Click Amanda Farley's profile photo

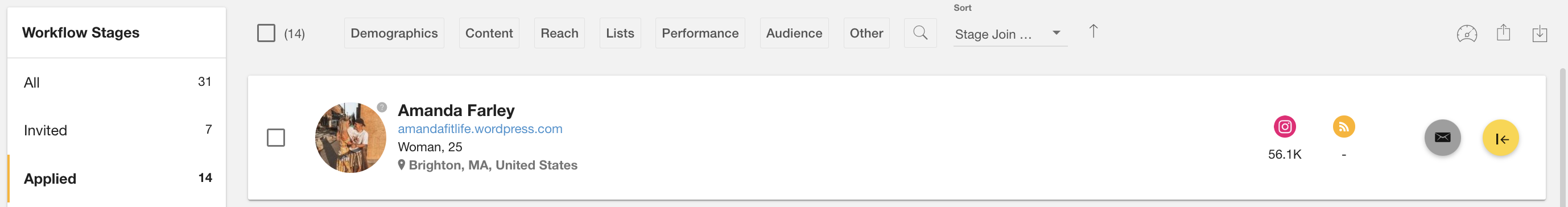(350, 138)
